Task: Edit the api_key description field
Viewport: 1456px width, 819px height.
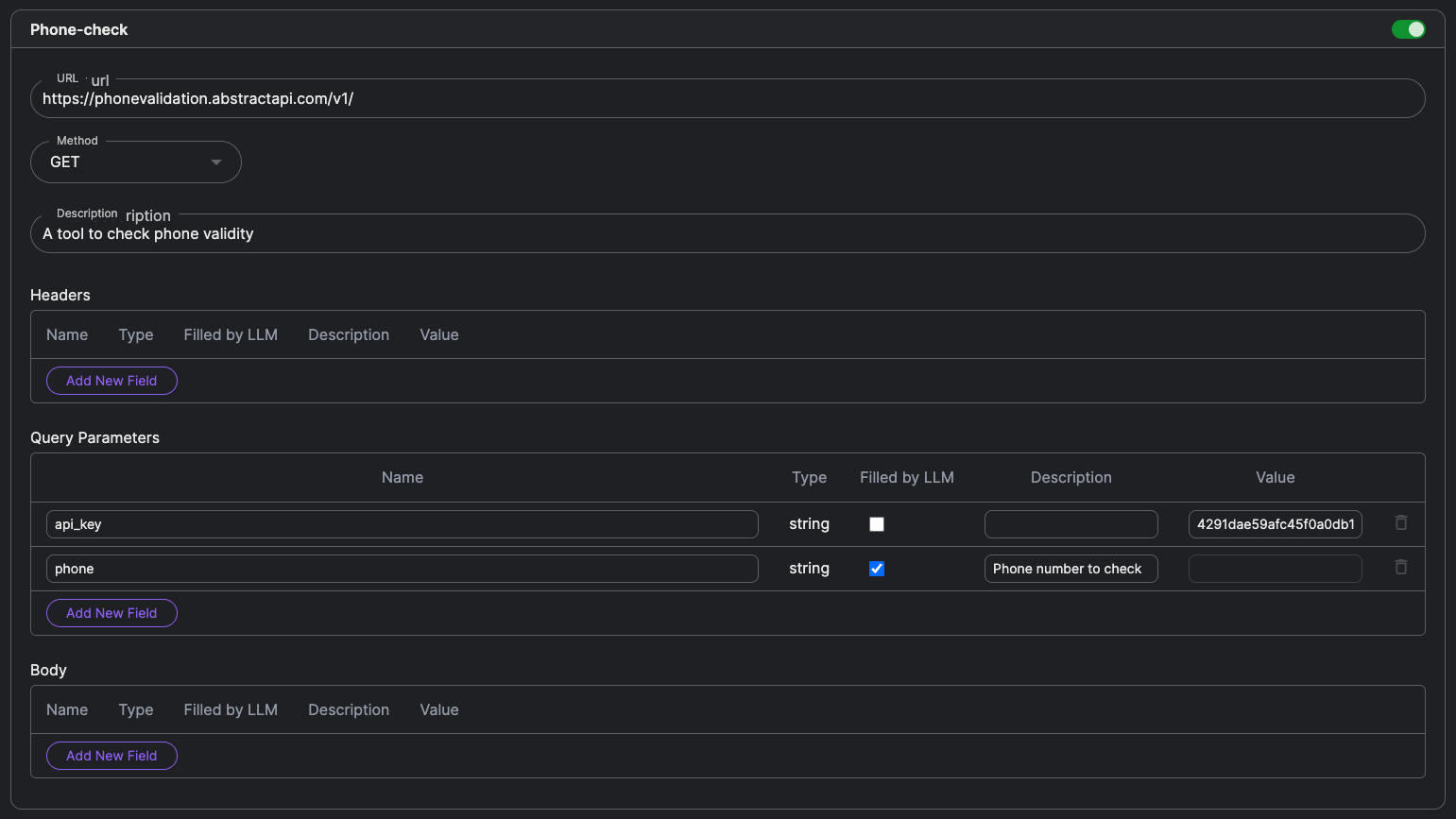Action: click(1071, 524)
